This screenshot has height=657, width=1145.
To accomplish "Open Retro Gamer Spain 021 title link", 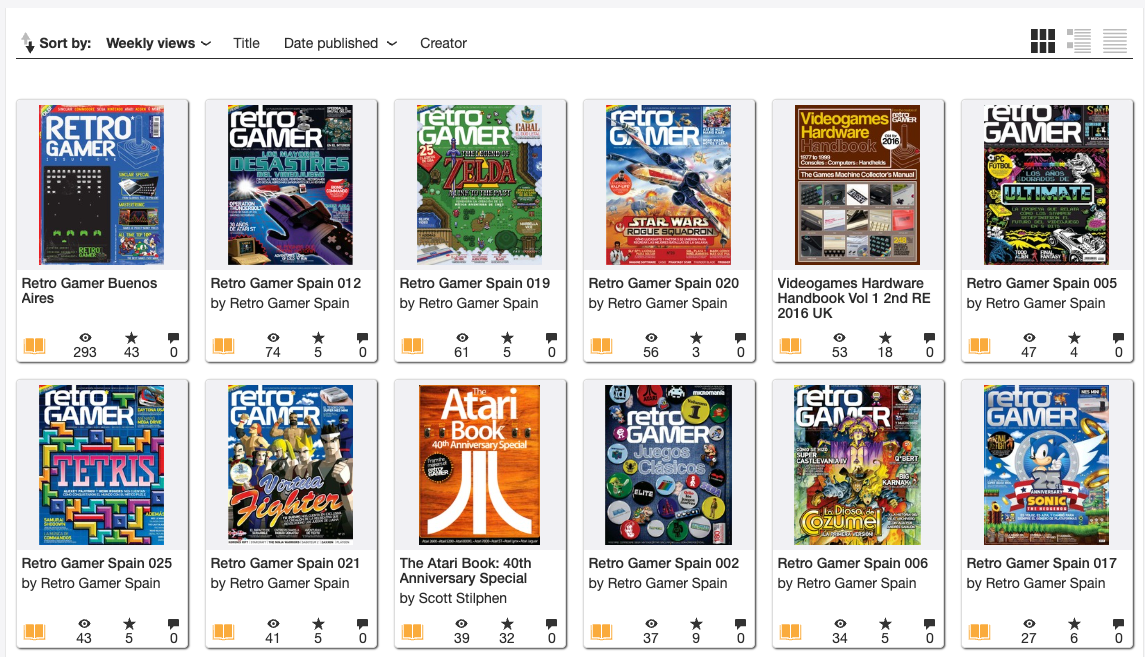I will point(286,564).
